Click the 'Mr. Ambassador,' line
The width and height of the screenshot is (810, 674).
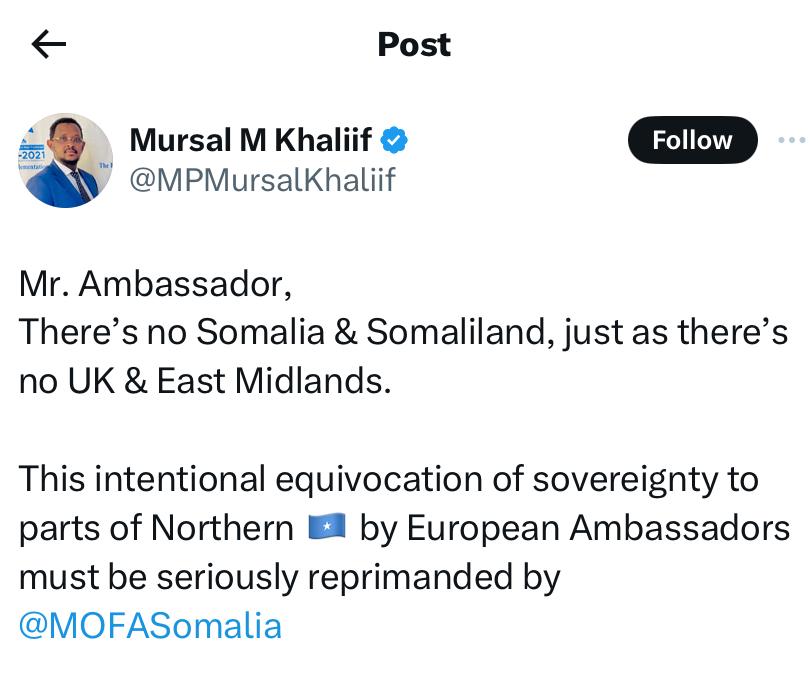tap(156, 285)
